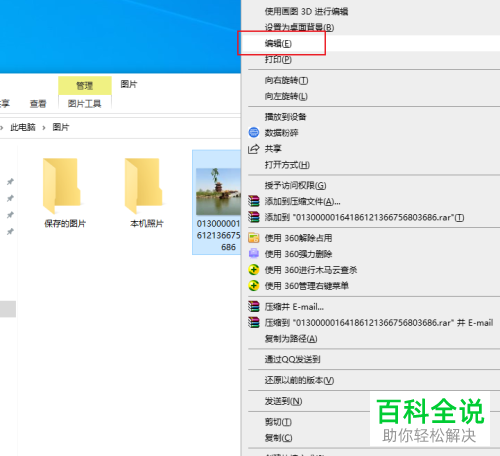
Task: Switch to 管理 ribbon tab
Action: (85, 86)
